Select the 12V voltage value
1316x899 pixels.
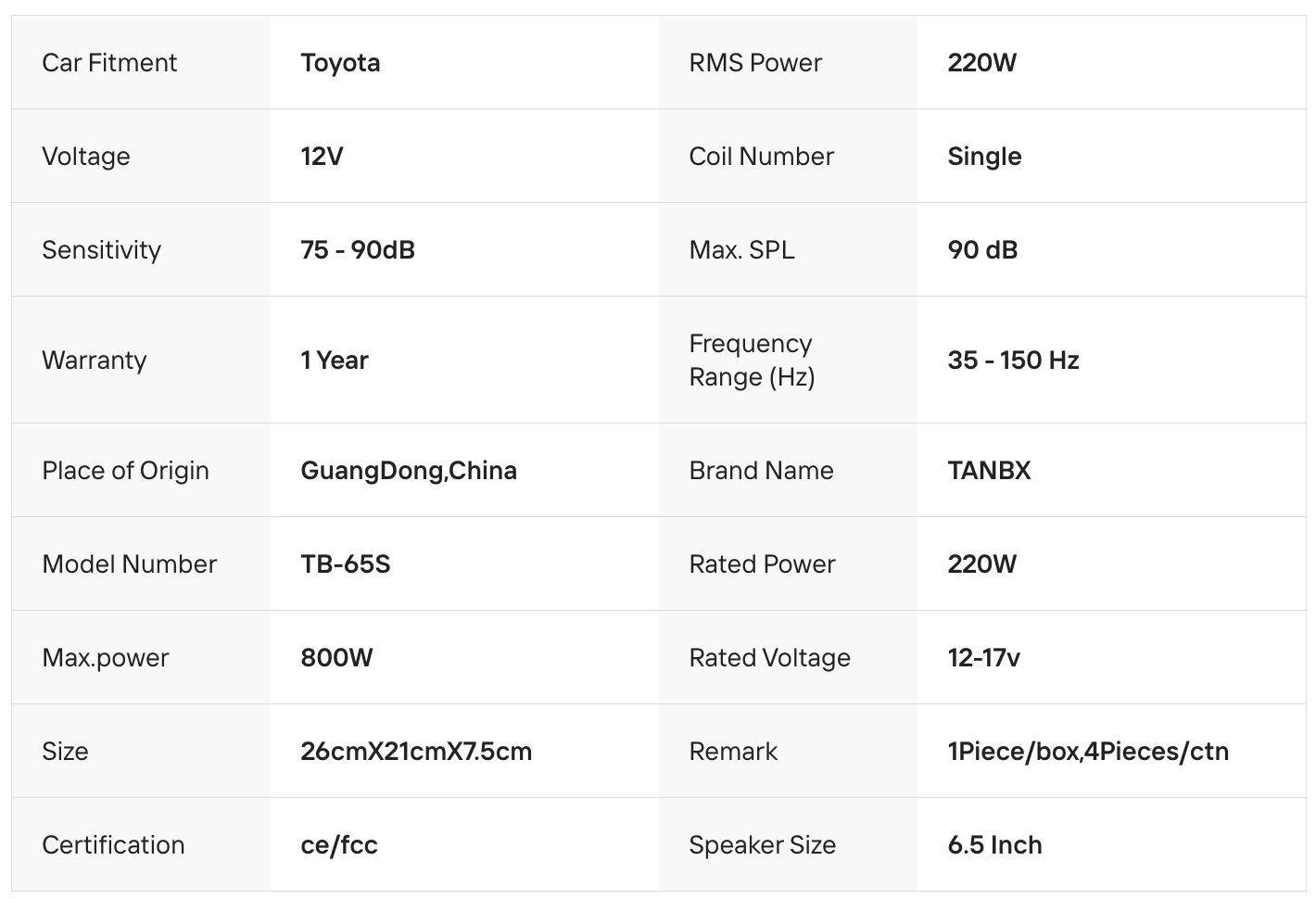322,157
